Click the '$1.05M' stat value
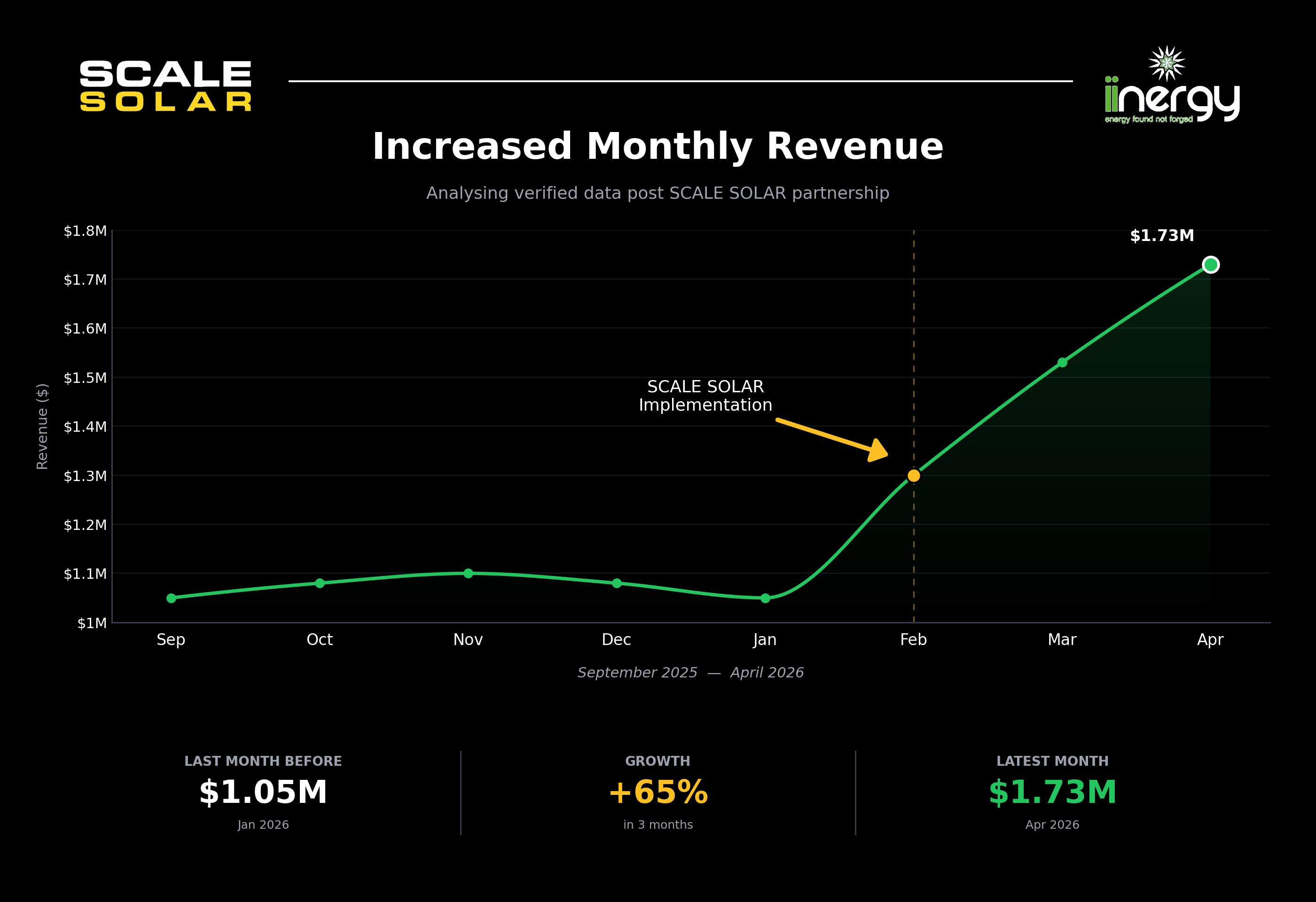The width and height of the screenshot is (1316, 902). click(x=263, y=792)
